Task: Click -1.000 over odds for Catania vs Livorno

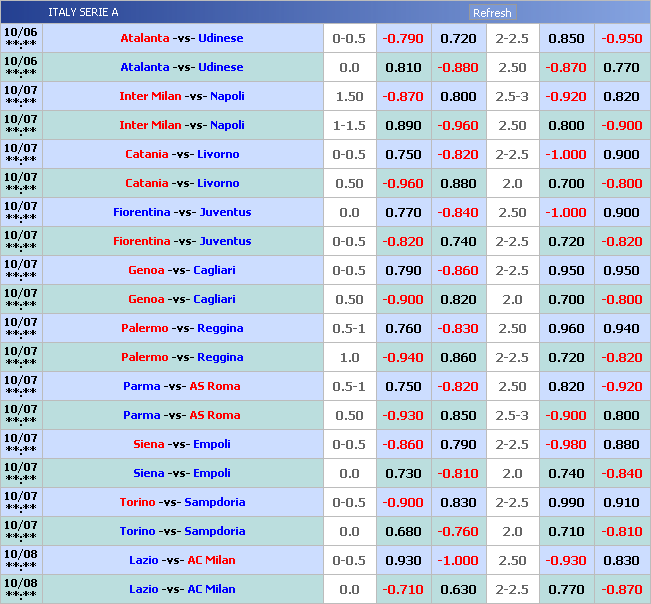Action: 566,155
